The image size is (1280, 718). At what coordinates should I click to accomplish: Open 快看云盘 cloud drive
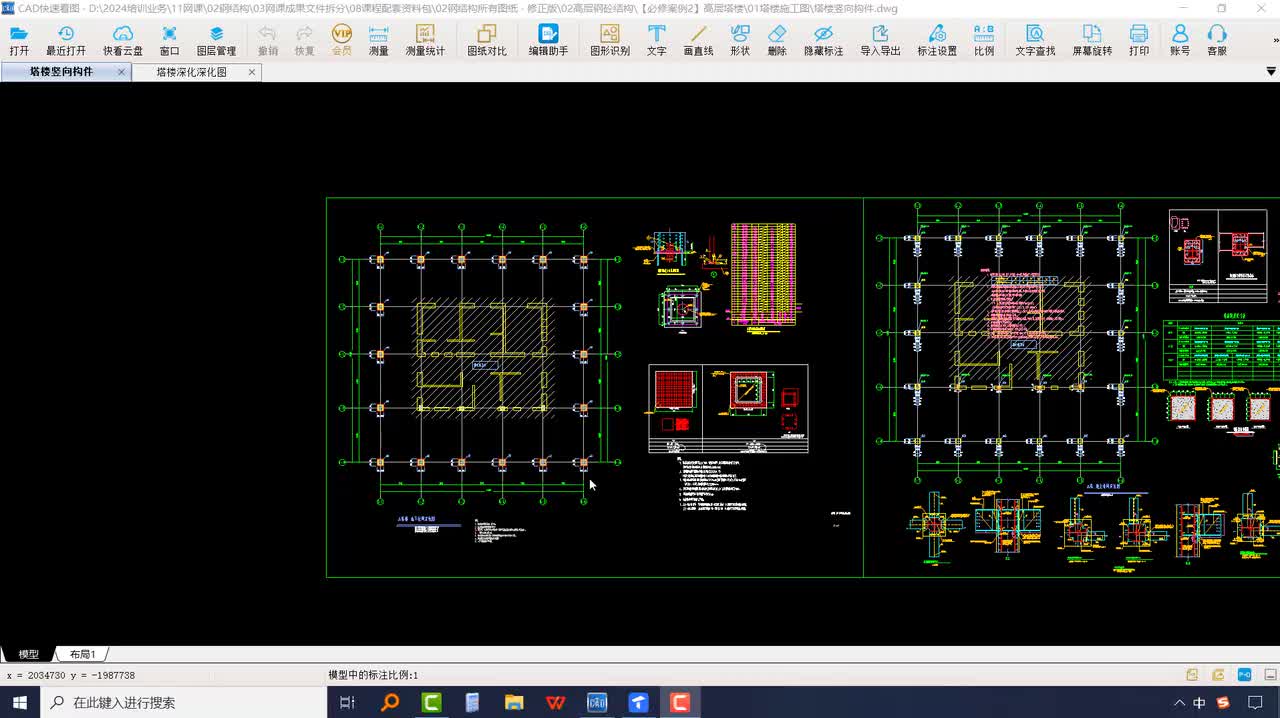click(123, 40)
